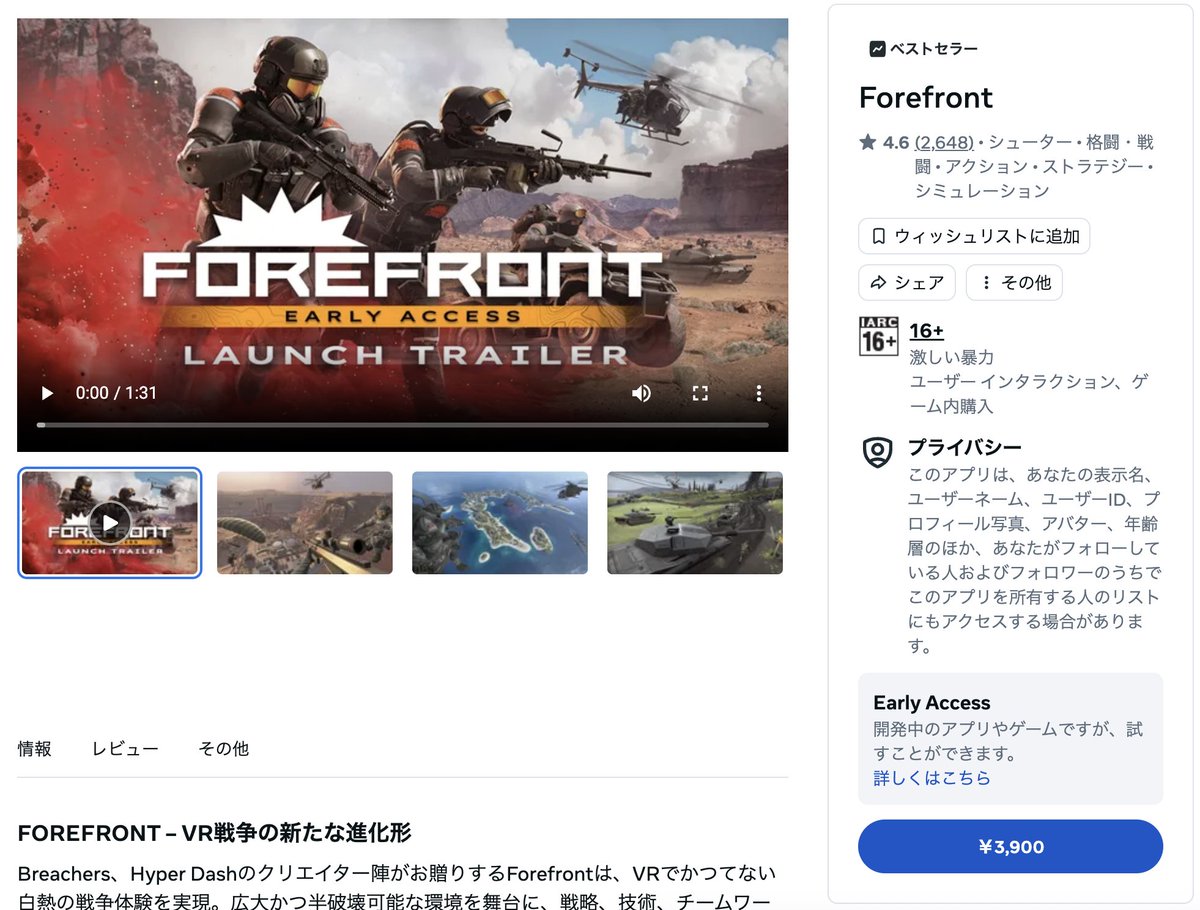Open the video player three-dot options

(x=759, y=393)
